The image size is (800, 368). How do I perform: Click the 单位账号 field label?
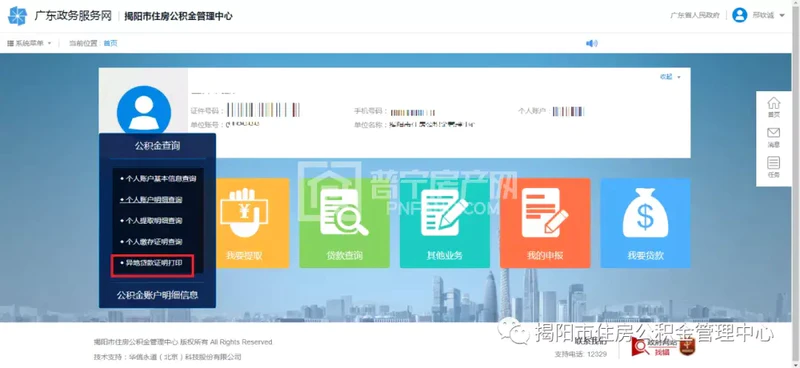point(207,124)
